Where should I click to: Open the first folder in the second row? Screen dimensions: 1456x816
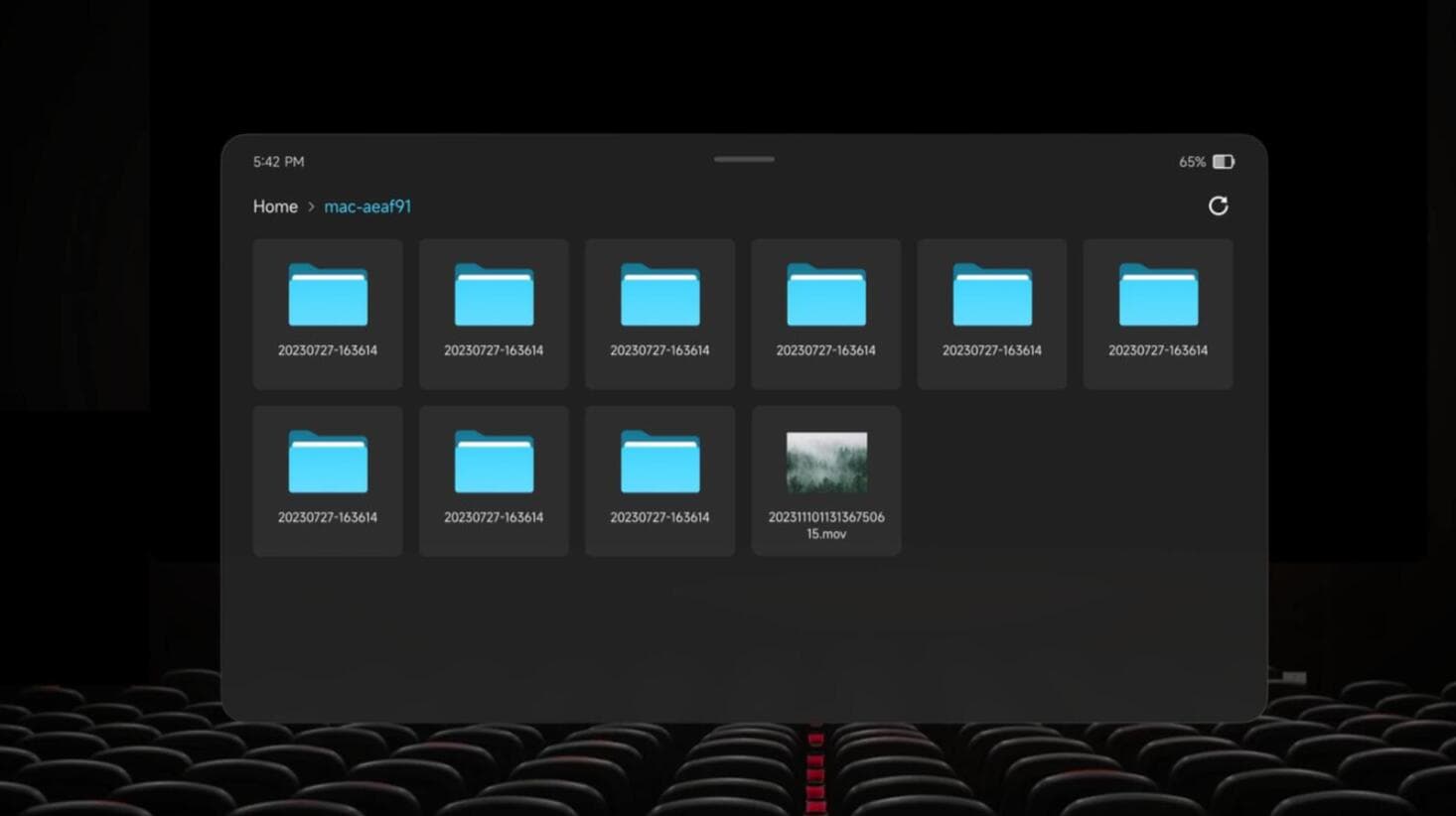coord(328,480)
